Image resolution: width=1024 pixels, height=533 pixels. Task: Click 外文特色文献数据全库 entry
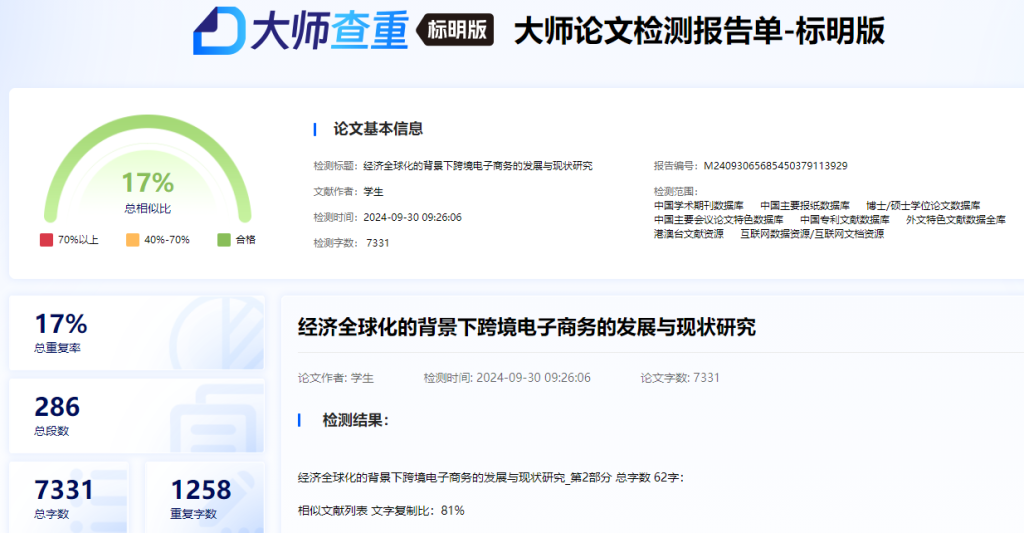point(956,219)
